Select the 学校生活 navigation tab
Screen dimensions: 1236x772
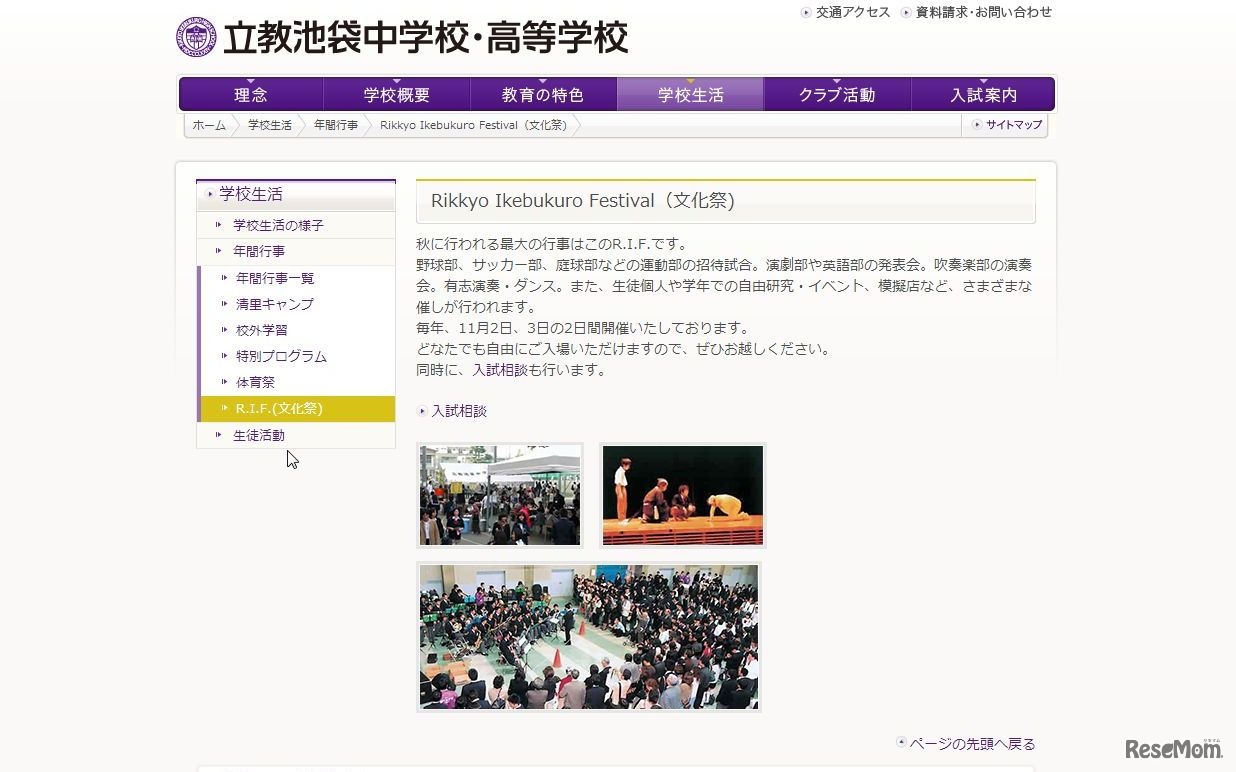690,95
